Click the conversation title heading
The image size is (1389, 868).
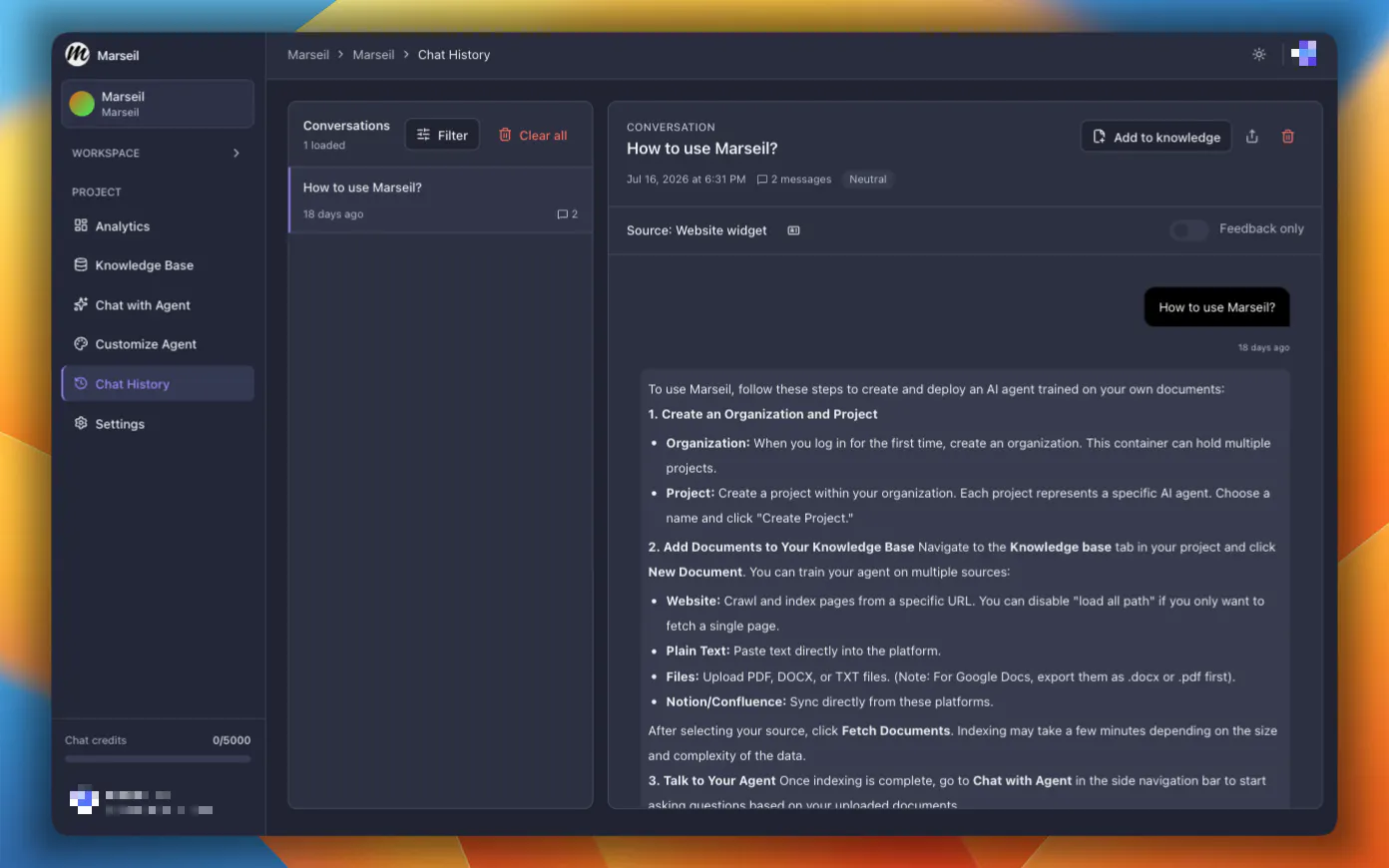point(701,149)
